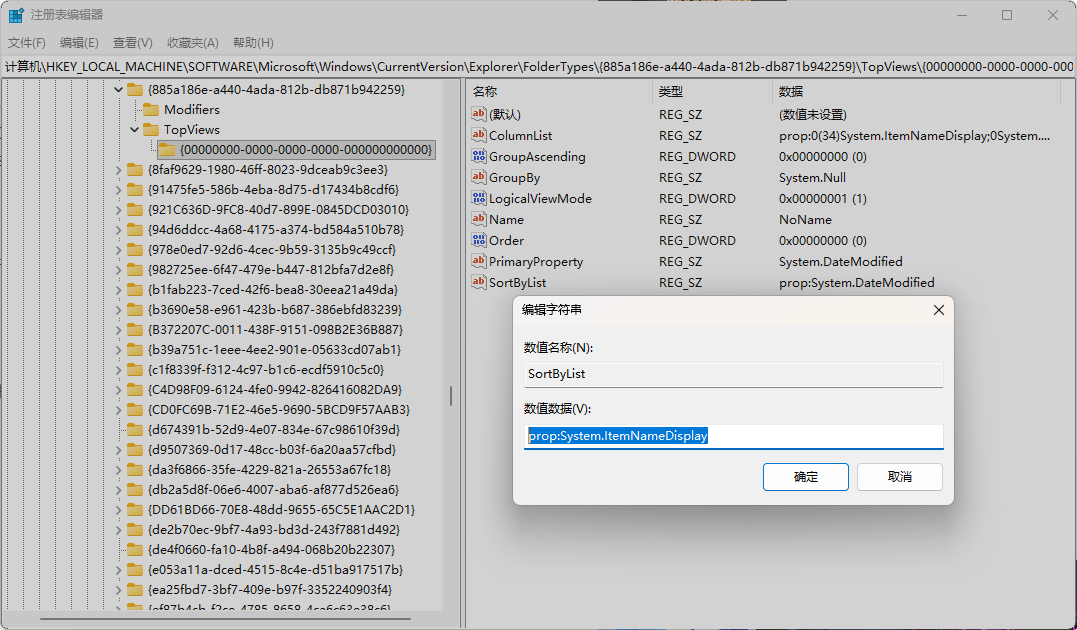Select the {db2a5d8f-06e6-4007-aba6-af877d526ea6} key

[x=273, y=489]
